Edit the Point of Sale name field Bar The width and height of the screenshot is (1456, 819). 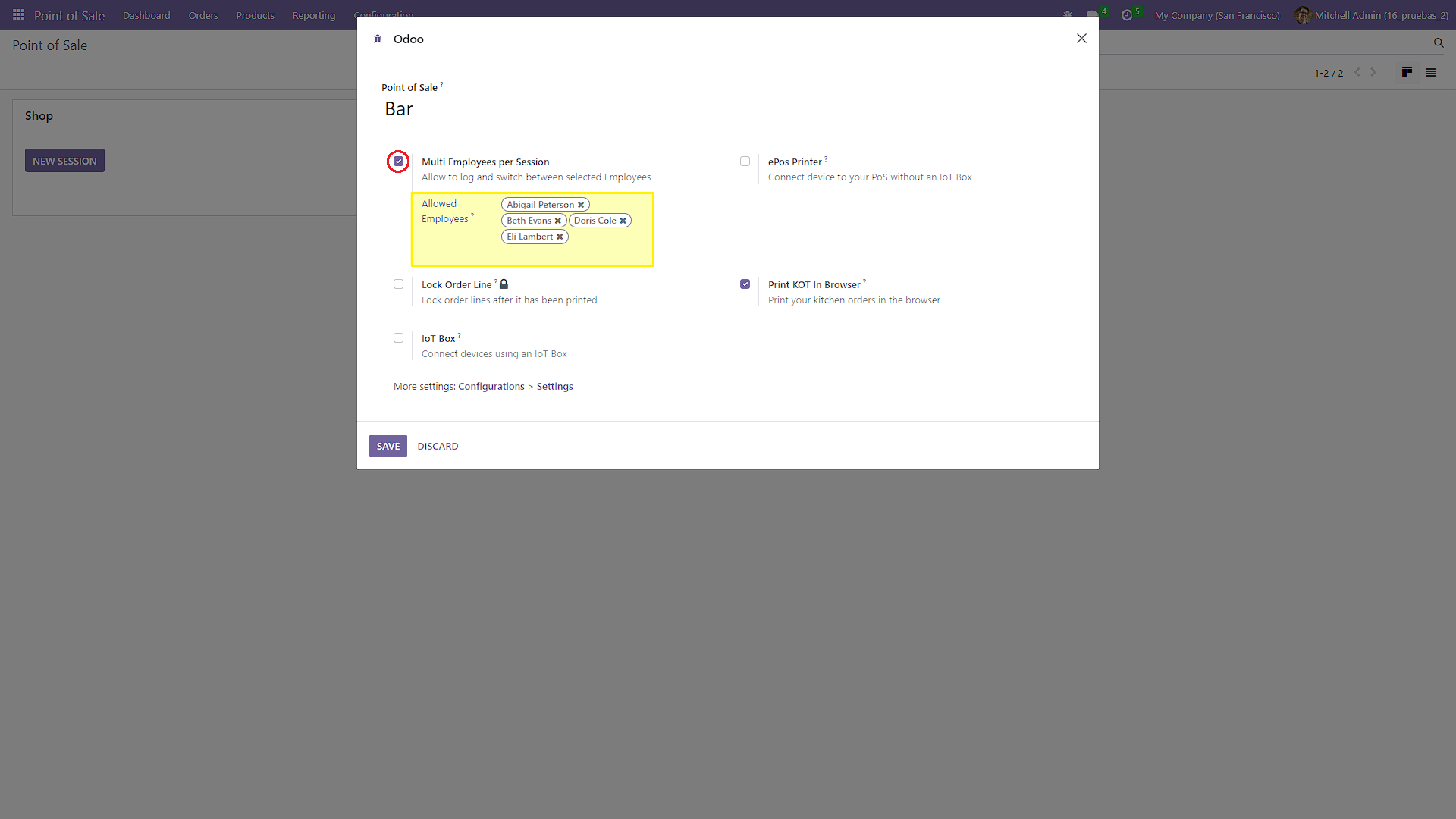pyautogui.click(x=726, y=109)
